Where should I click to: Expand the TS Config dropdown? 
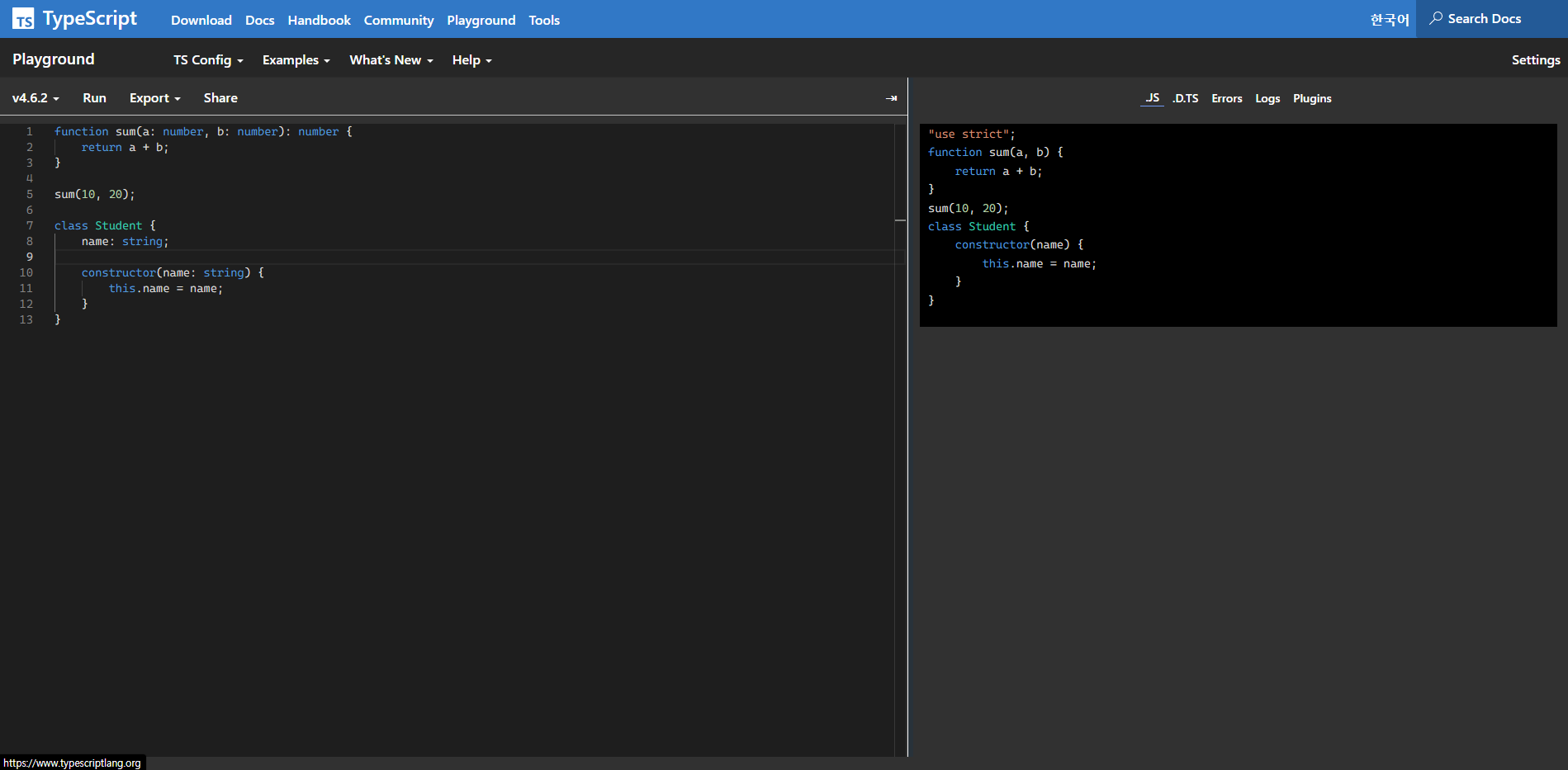point(208,60)
